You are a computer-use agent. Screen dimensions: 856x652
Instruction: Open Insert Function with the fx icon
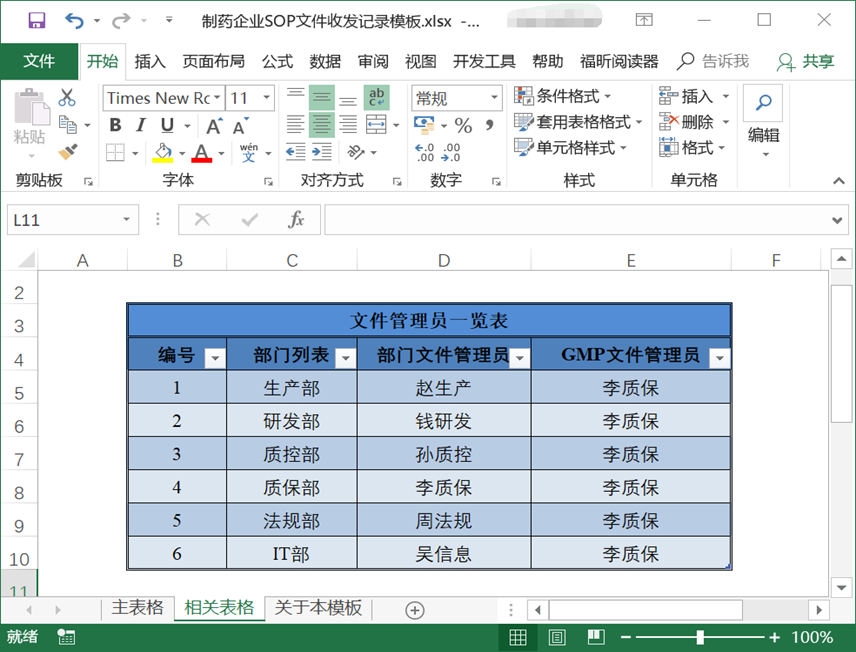297,219
